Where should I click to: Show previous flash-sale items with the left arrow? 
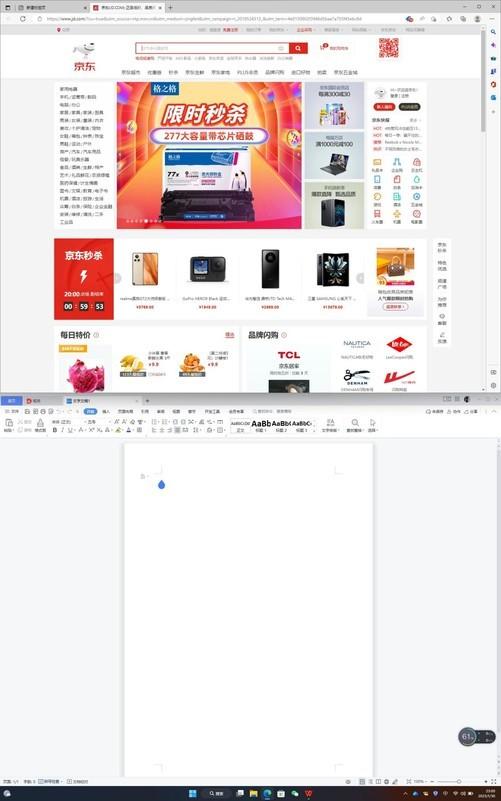tap(117, 278)
